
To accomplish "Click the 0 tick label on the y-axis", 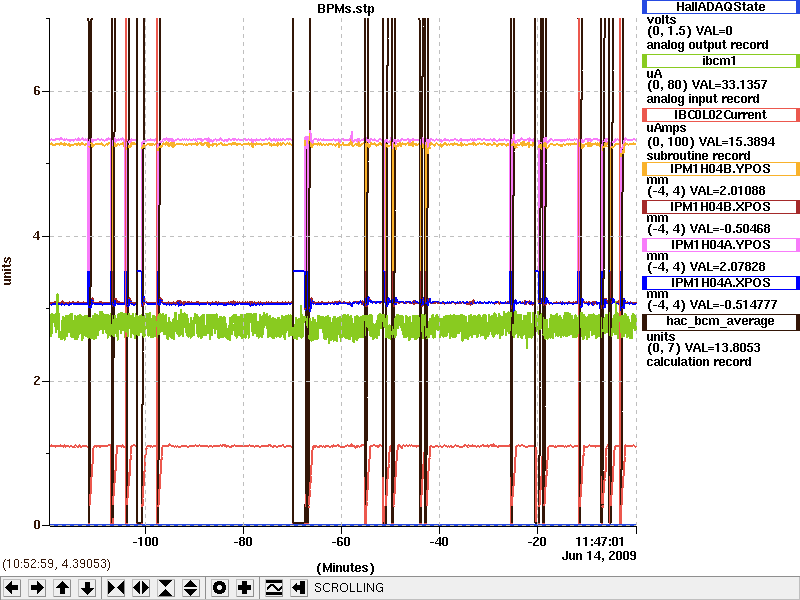I will pyautogui.click(x=36, y=525).
